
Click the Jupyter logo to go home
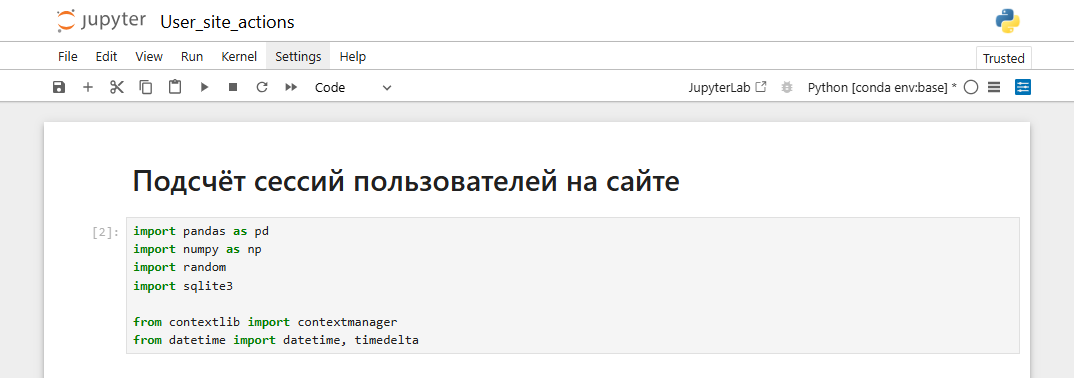(101, 21)
